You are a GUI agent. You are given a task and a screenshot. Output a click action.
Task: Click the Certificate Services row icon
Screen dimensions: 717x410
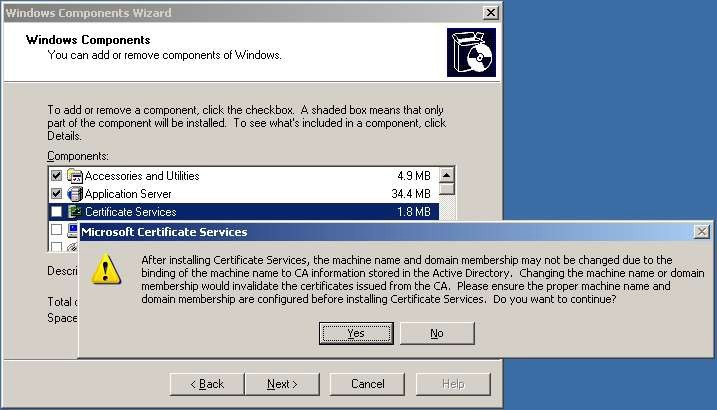click(x=75, y=212)
